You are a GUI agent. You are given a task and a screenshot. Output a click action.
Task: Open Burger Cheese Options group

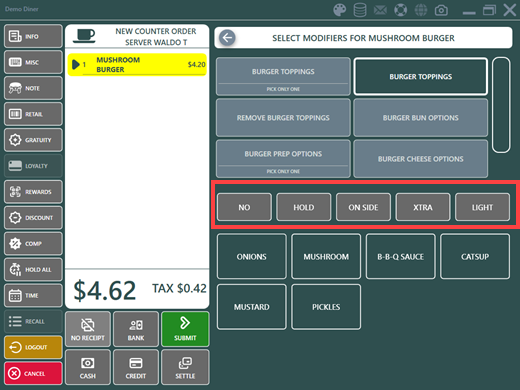421,159
